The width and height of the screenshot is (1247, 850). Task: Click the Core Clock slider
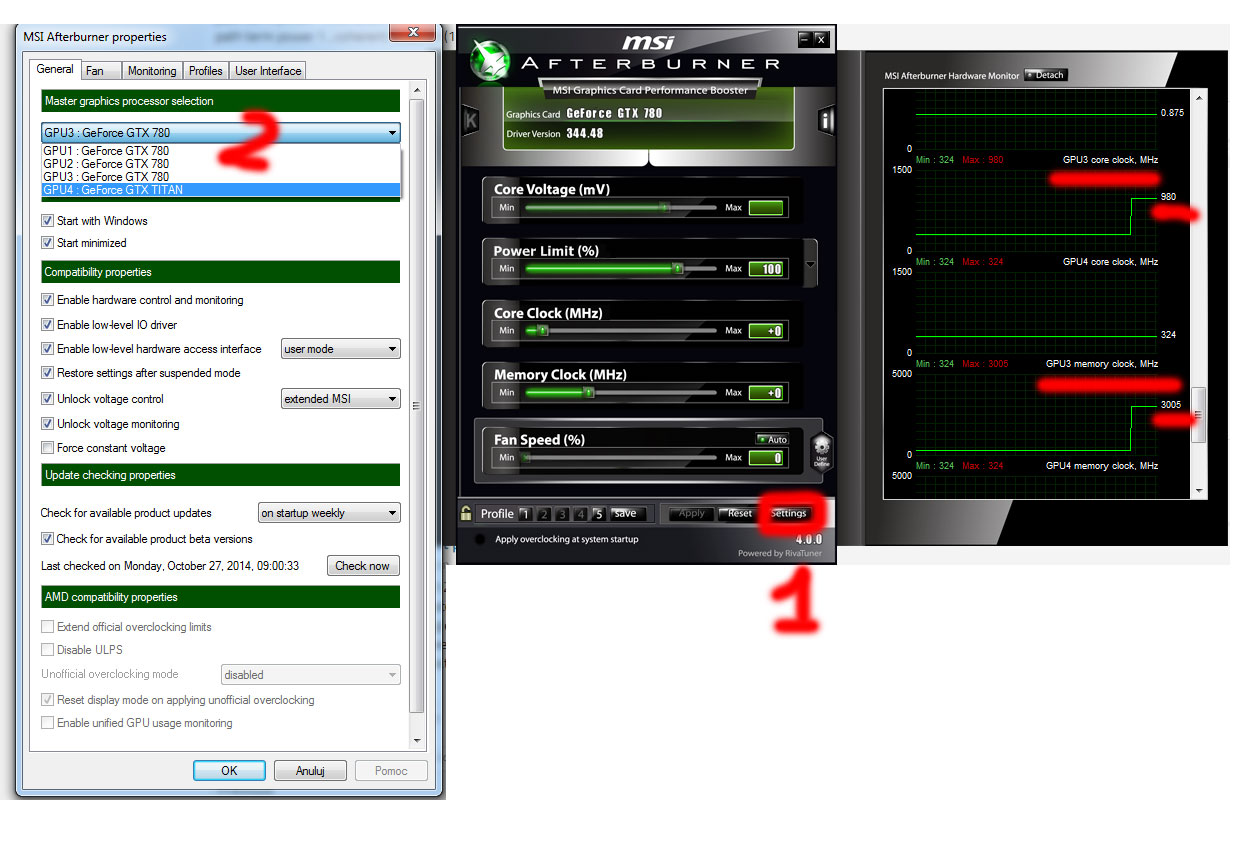pyautogui.click(x=621, y=330)
